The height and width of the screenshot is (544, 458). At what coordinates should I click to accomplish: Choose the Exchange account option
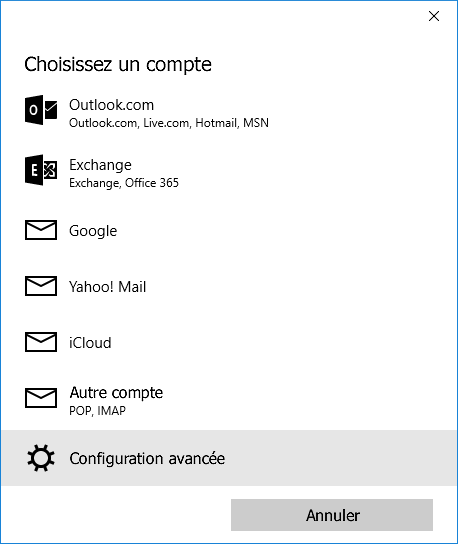pos(229,172)
